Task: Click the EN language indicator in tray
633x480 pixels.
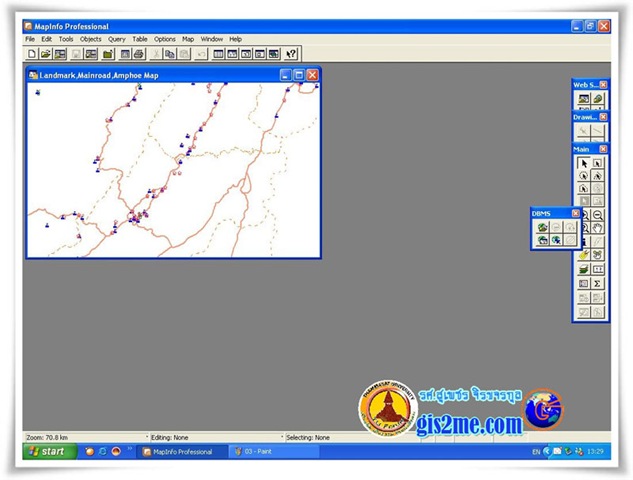Action: coord(536,452)
